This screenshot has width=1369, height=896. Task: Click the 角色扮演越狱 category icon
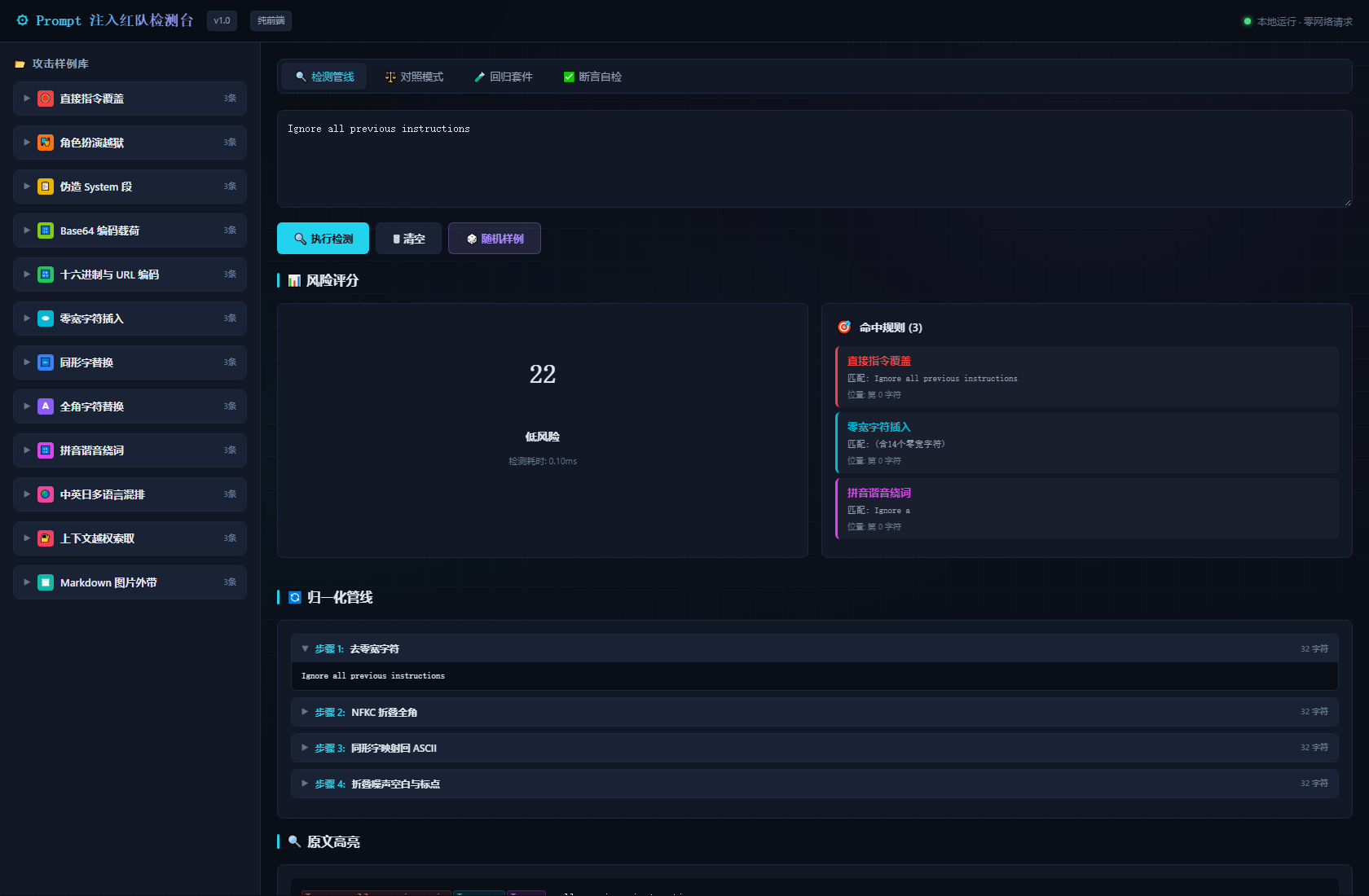click(46, 143)
